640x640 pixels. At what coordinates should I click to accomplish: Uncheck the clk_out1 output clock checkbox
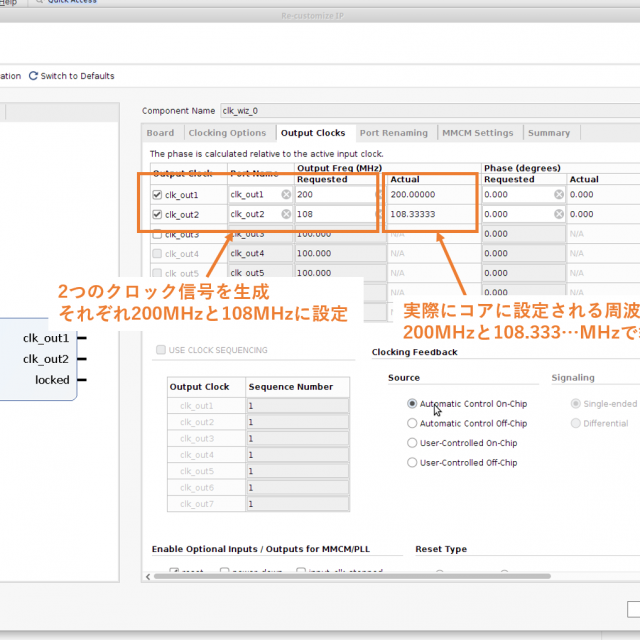click(157, 195)
